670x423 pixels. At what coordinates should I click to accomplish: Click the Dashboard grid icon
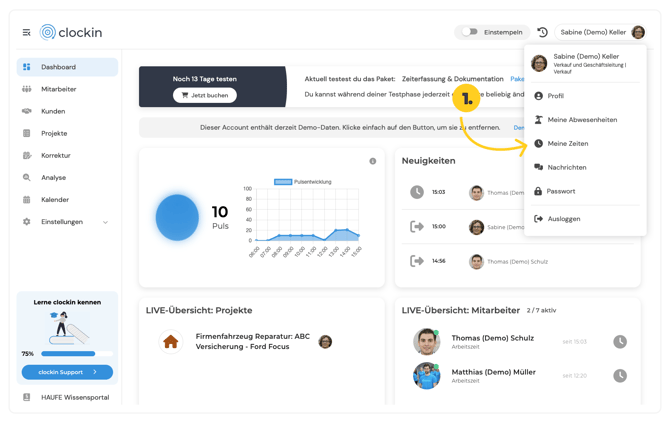[x=26, y=67]
